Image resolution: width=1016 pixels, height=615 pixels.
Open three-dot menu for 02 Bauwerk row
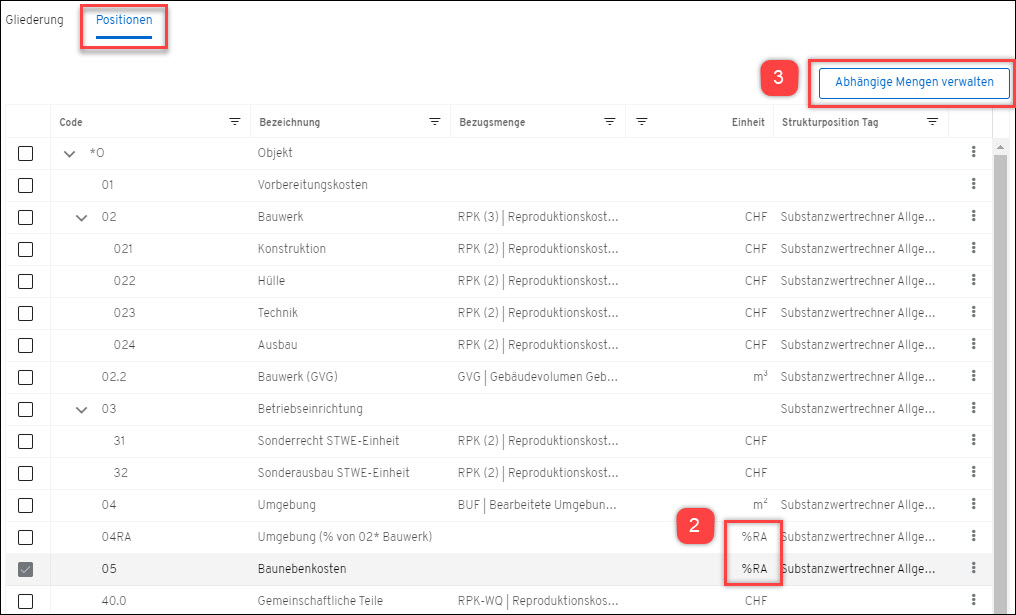[973, 216]
